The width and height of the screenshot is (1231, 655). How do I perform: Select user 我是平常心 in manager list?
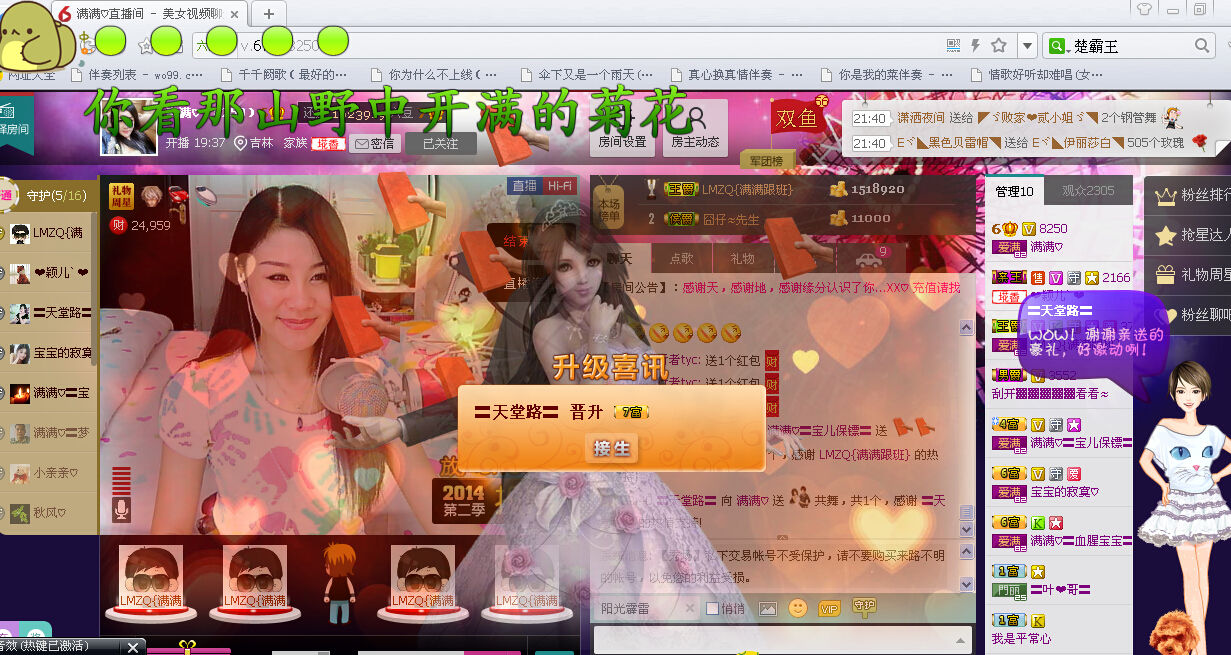1021,638
